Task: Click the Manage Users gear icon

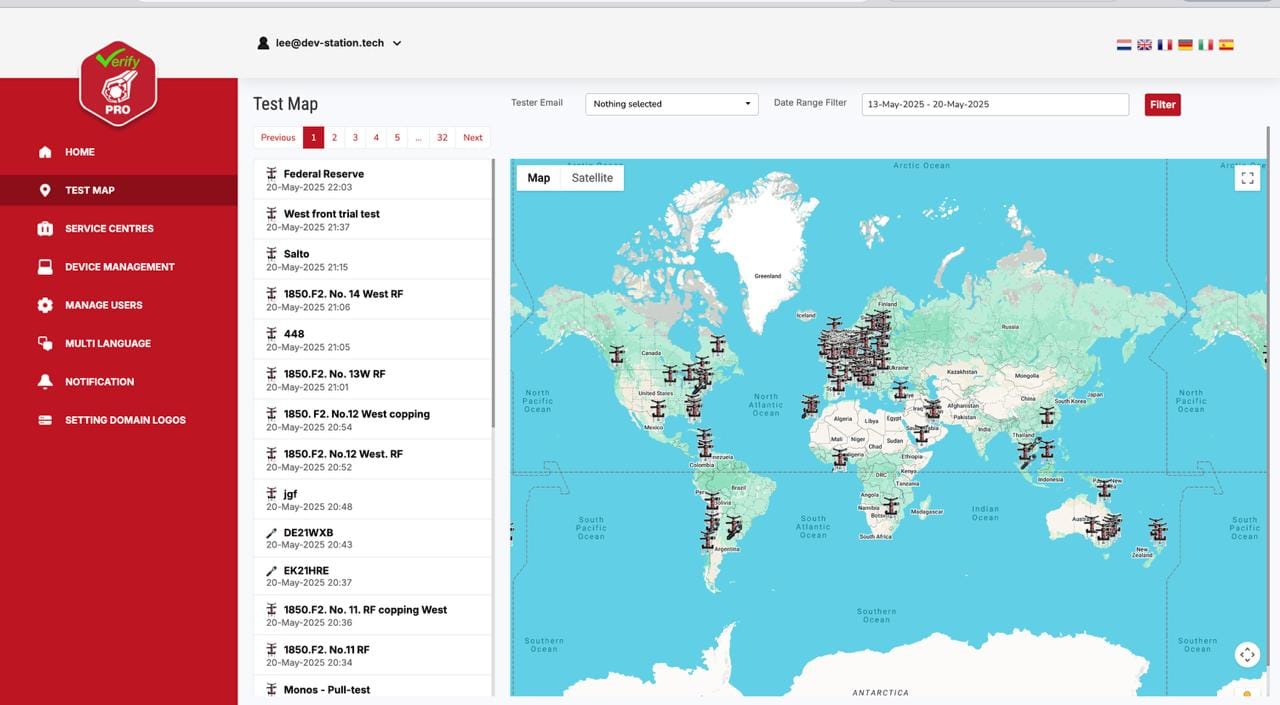Action: (x=45, y=305)
